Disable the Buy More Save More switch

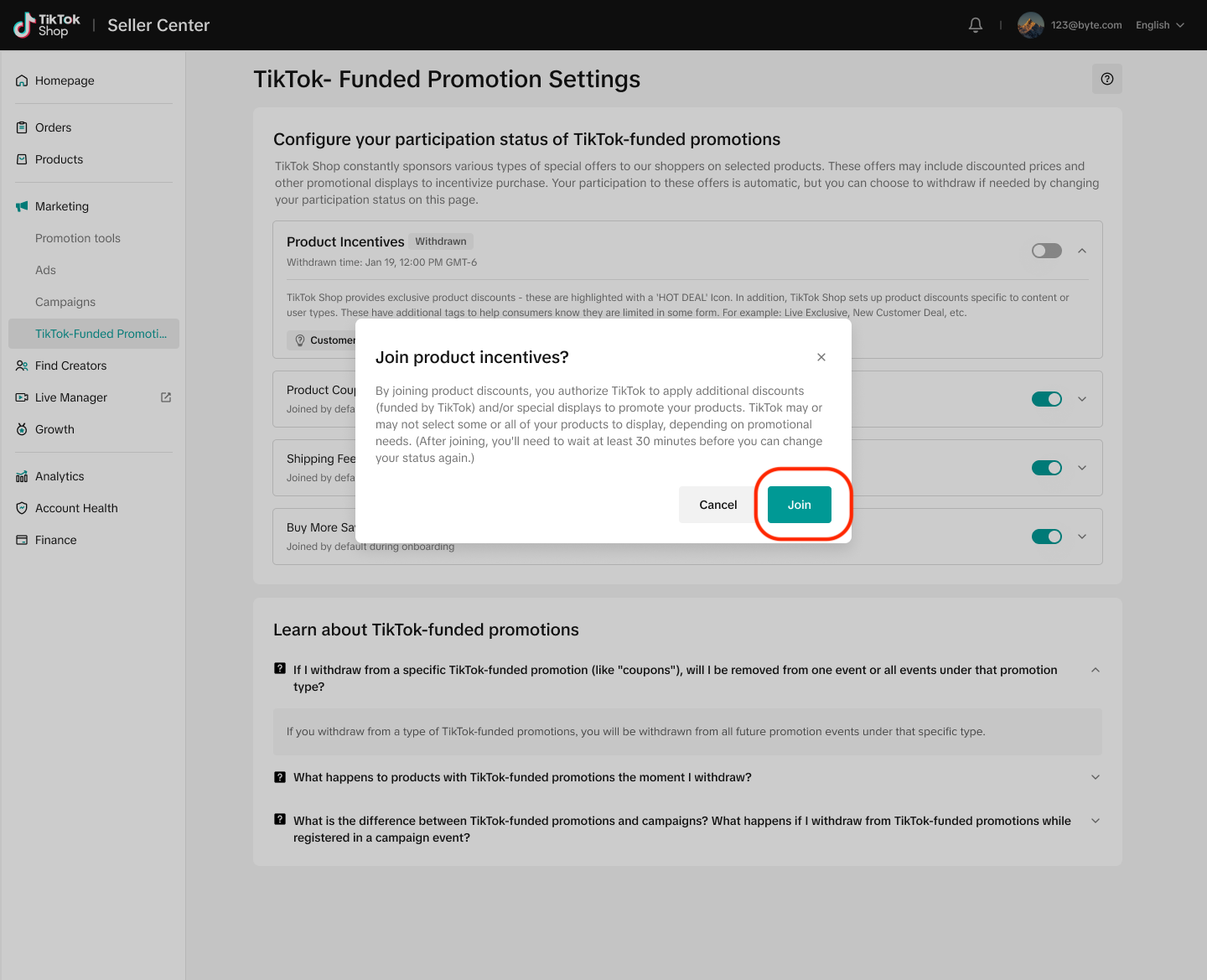click(1046, 537)
